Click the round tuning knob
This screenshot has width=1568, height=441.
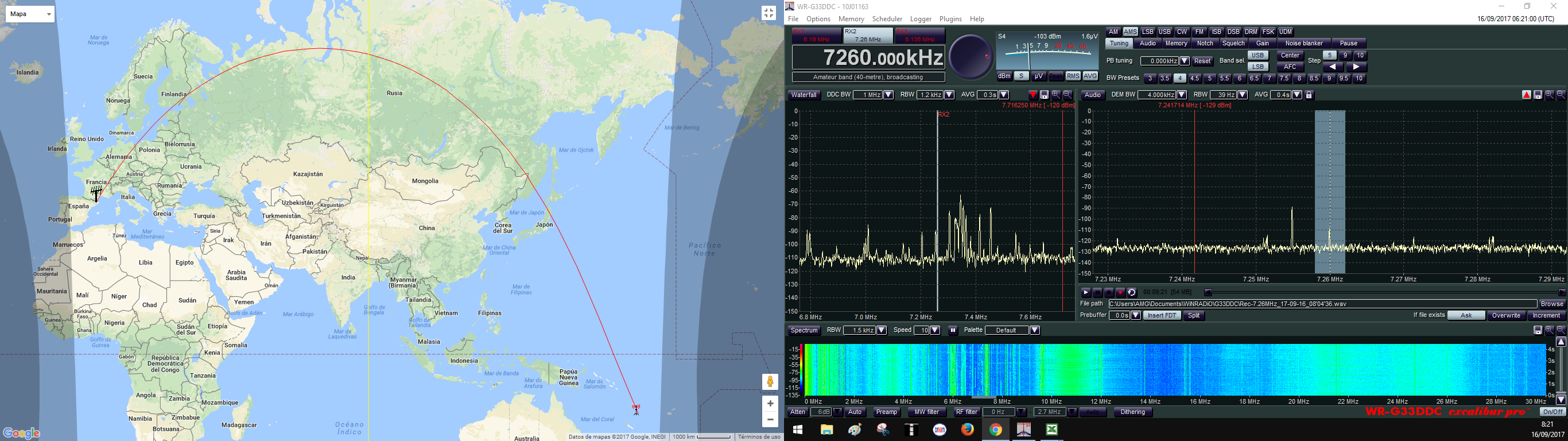click(971, 57)
